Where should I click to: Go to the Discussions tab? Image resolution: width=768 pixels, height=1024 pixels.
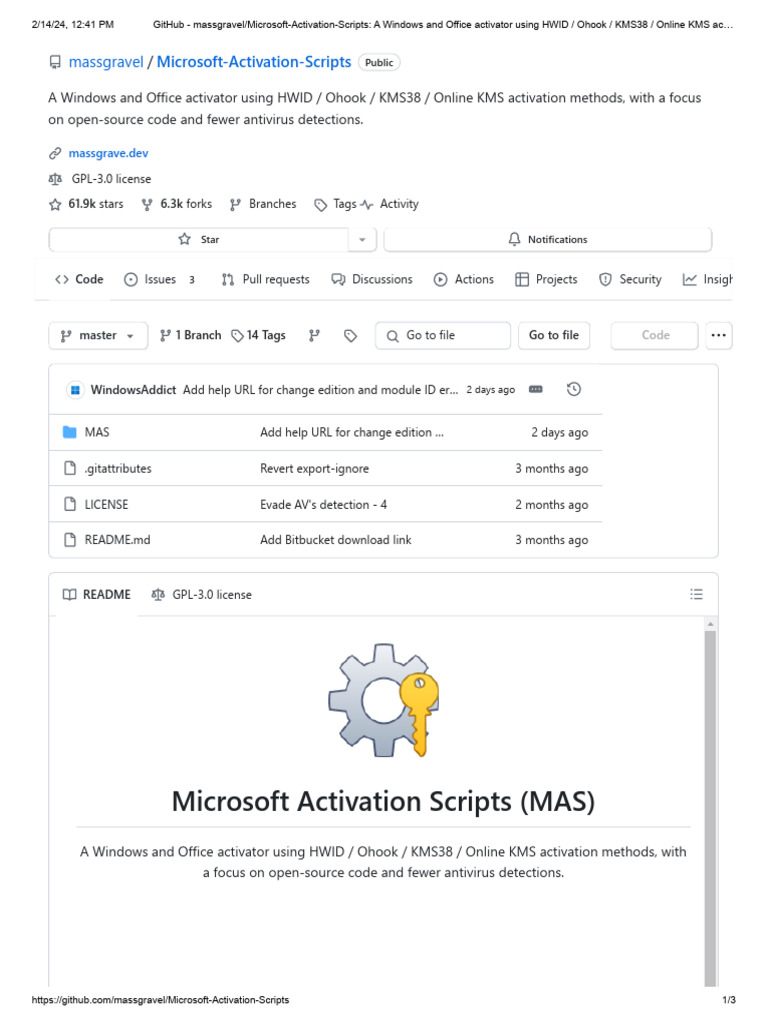point(372,280)
